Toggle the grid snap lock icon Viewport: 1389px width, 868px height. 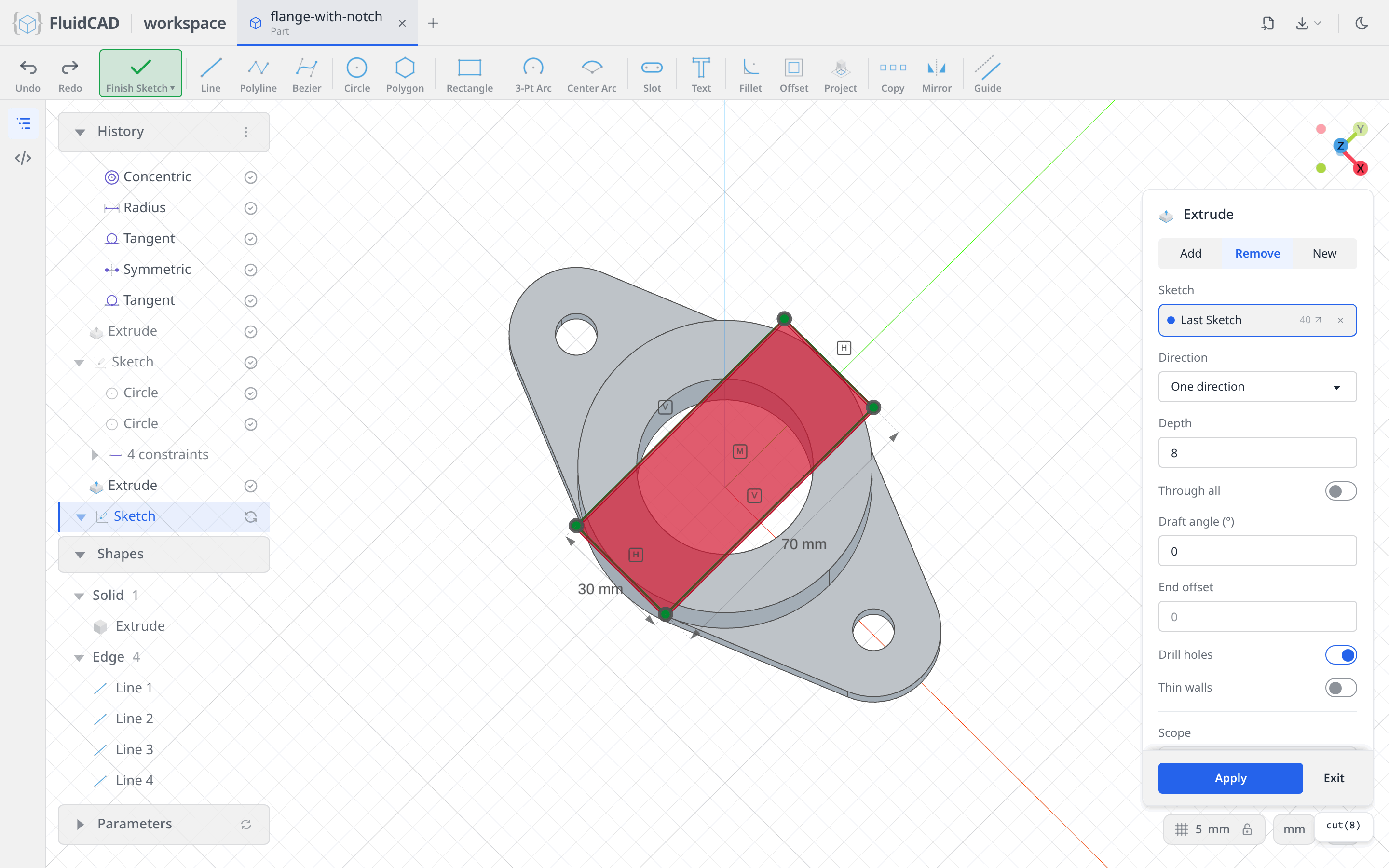[x=1247, y=829]
